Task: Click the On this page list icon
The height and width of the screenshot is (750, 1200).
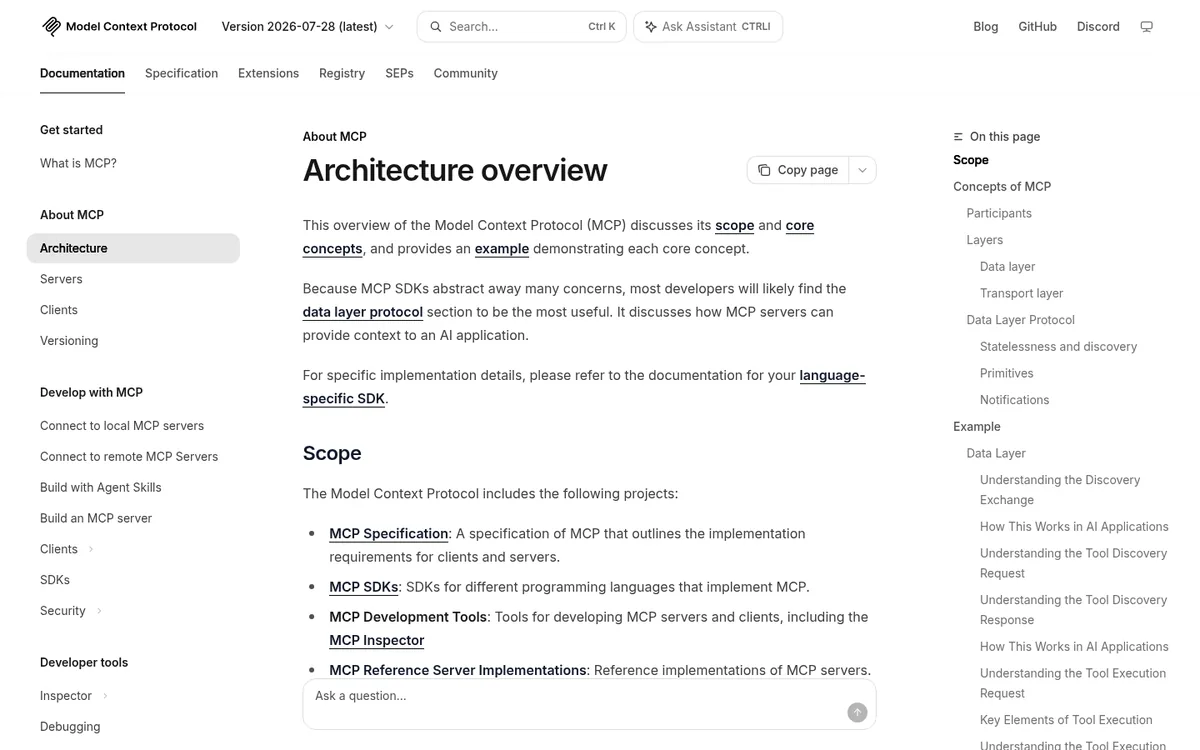Action: (958, 137)
